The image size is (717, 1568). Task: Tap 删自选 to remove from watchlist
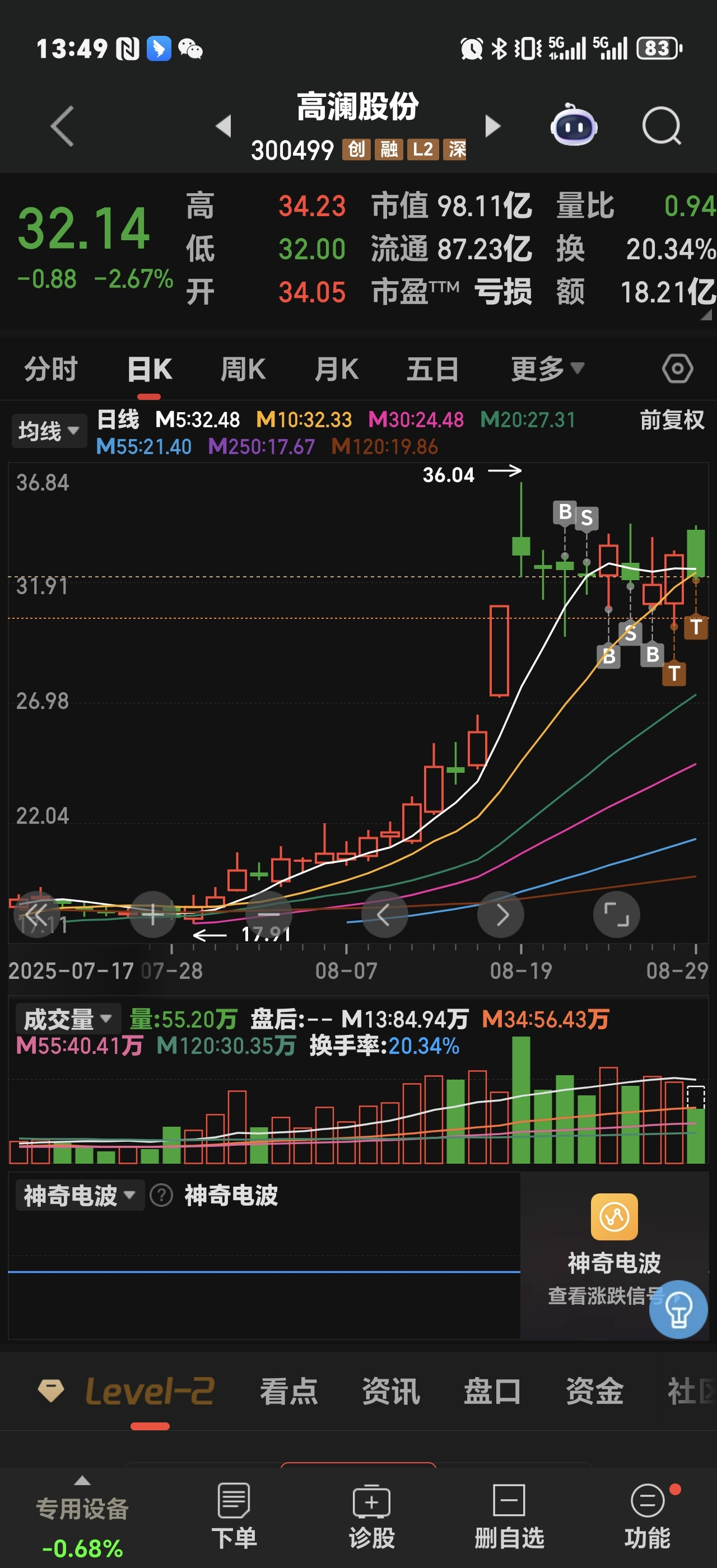509,1516
